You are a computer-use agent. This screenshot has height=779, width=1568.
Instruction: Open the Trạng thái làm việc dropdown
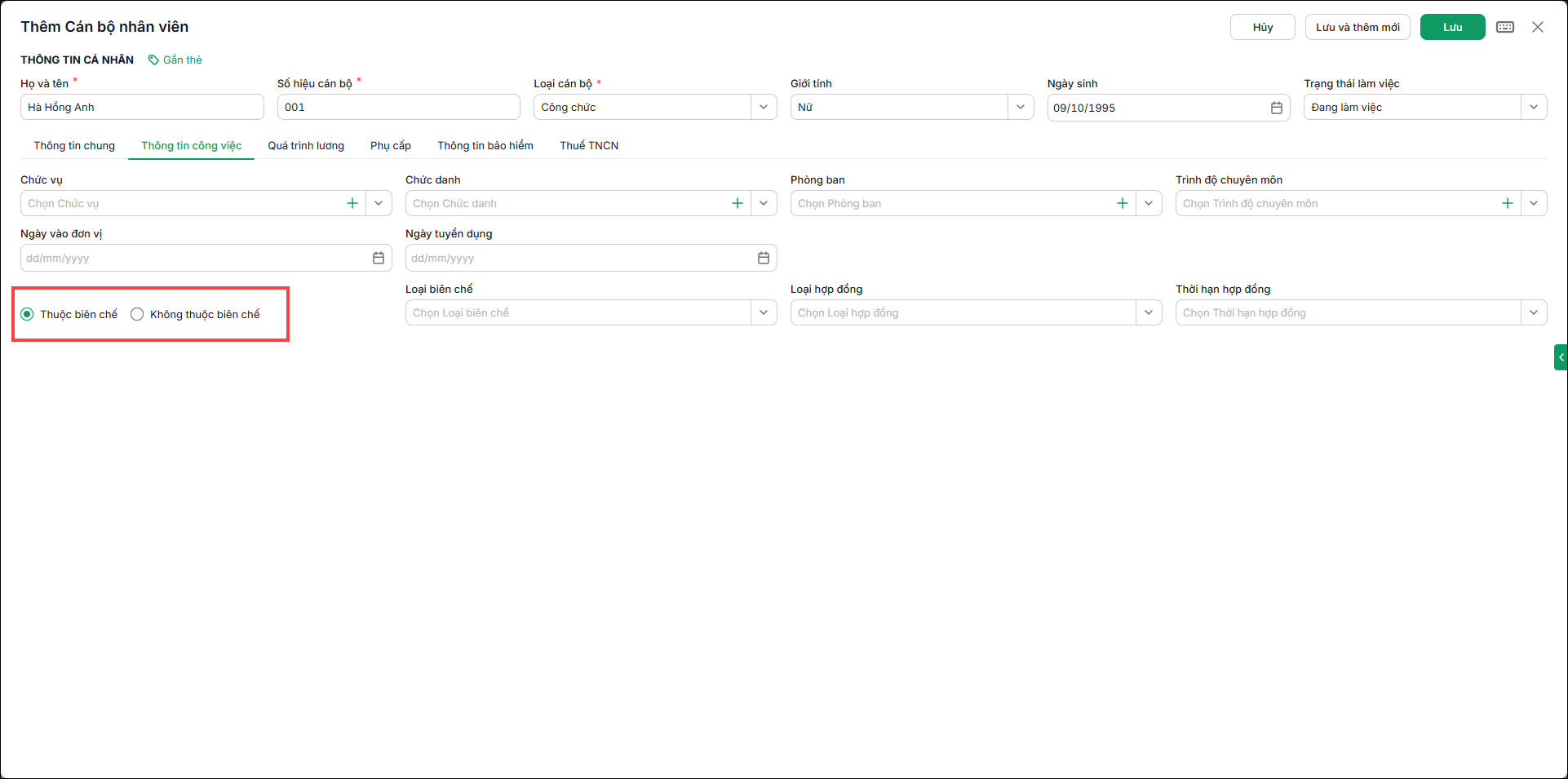[1534, 107]
